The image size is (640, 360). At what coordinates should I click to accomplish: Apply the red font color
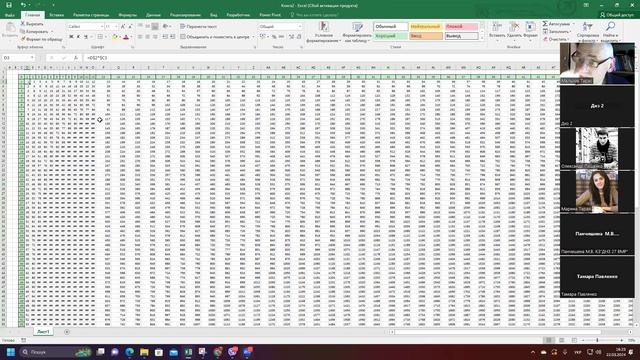coord(126,37)
